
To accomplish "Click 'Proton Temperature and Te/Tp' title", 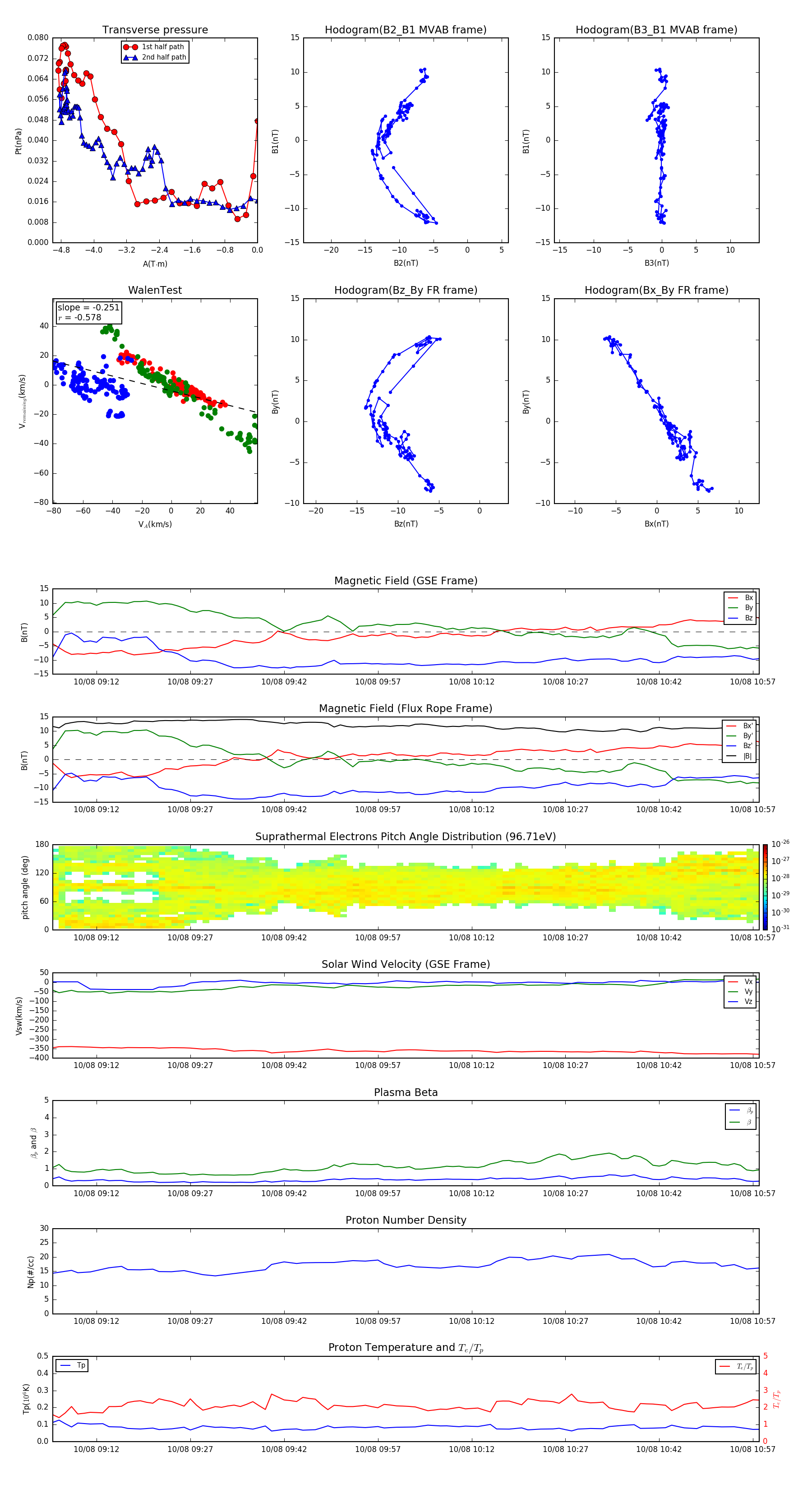I will (x=406, y=1348).
